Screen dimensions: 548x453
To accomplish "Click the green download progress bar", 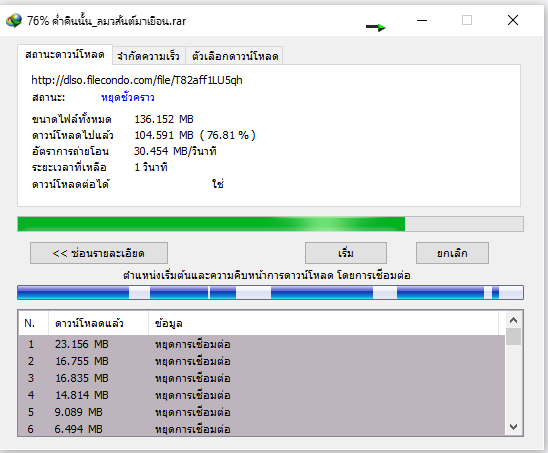I will [x=271, y=224].
